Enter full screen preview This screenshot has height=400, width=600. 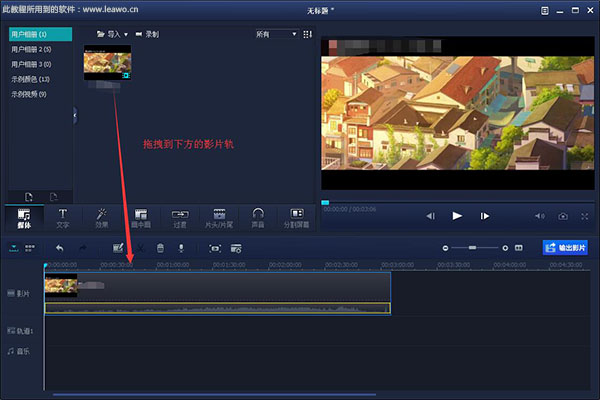coord(585,216)
